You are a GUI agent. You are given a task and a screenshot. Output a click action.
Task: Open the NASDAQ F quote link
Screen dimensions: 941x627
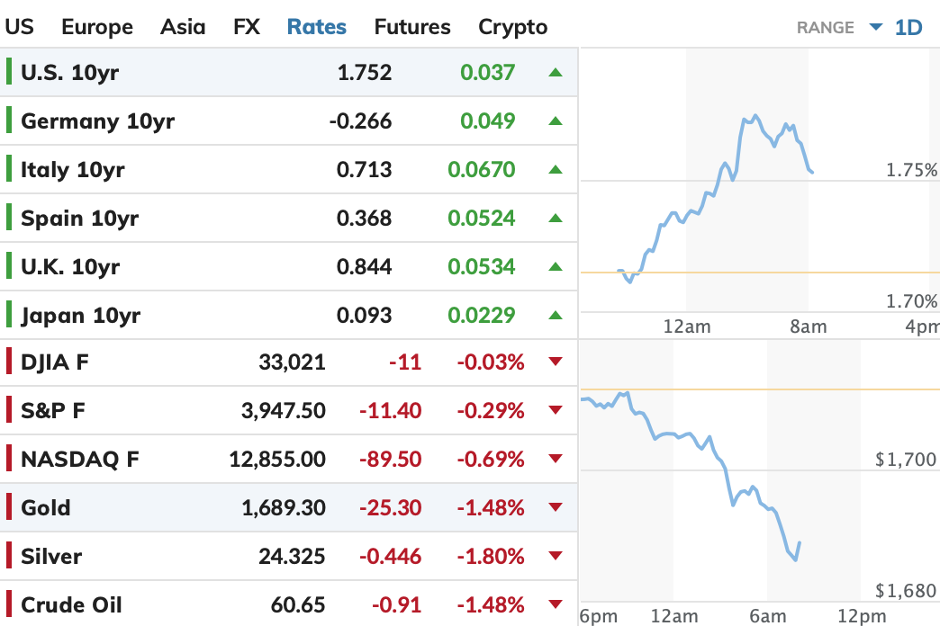click(x=80, y=459)
